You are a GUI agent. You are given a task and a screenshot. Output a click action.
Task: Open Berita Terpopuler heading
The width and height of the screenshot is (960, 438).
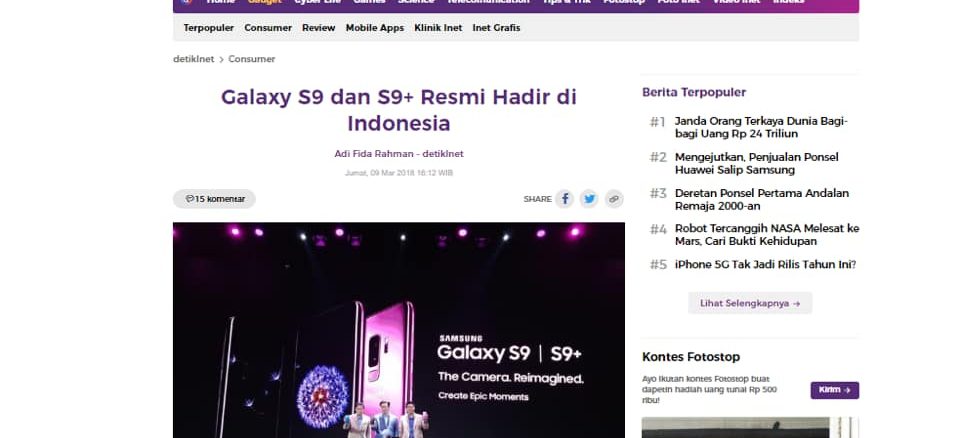click(x=694, y=92)
